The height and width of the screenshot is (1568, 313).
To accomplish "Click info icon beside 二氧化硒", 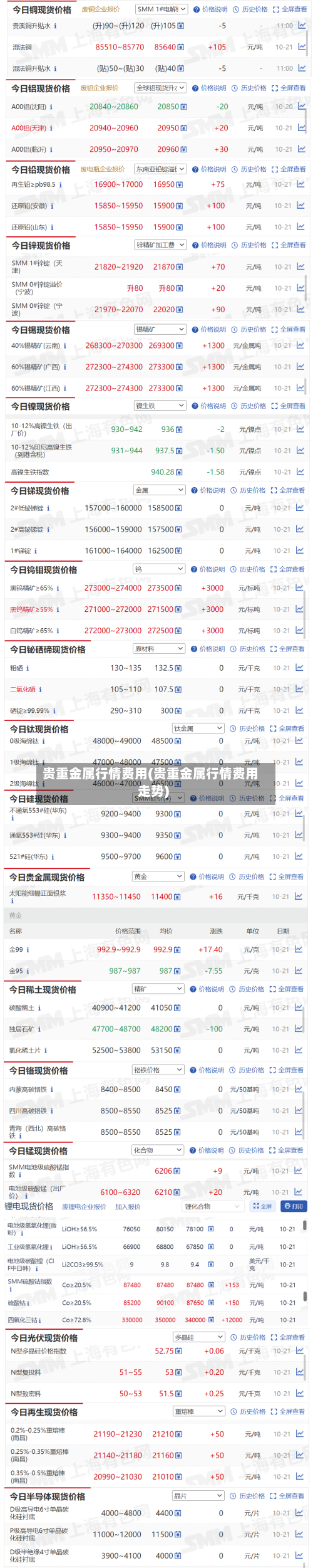I will (x=40, y=690).
